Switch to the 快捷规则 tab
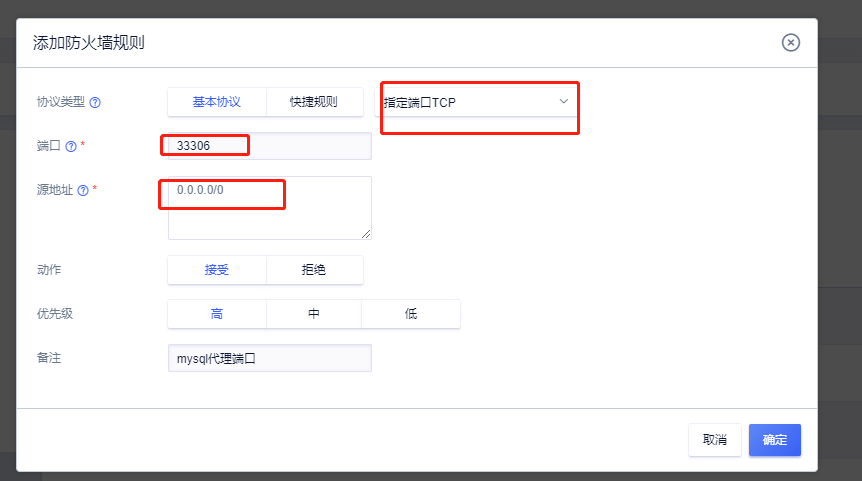The width and height of the screenshot is (862, 481). [x=314, y=102]
